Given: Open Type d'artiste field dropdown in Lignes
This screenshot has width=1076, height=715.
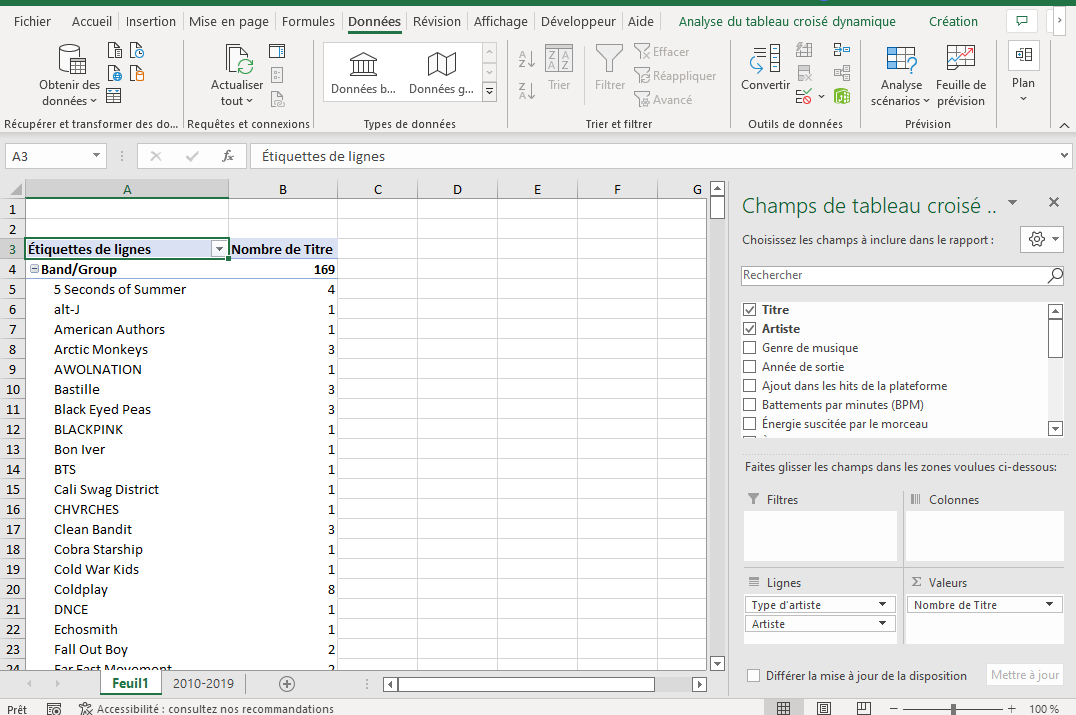Looking at the screenshot, I should point(882,605).
